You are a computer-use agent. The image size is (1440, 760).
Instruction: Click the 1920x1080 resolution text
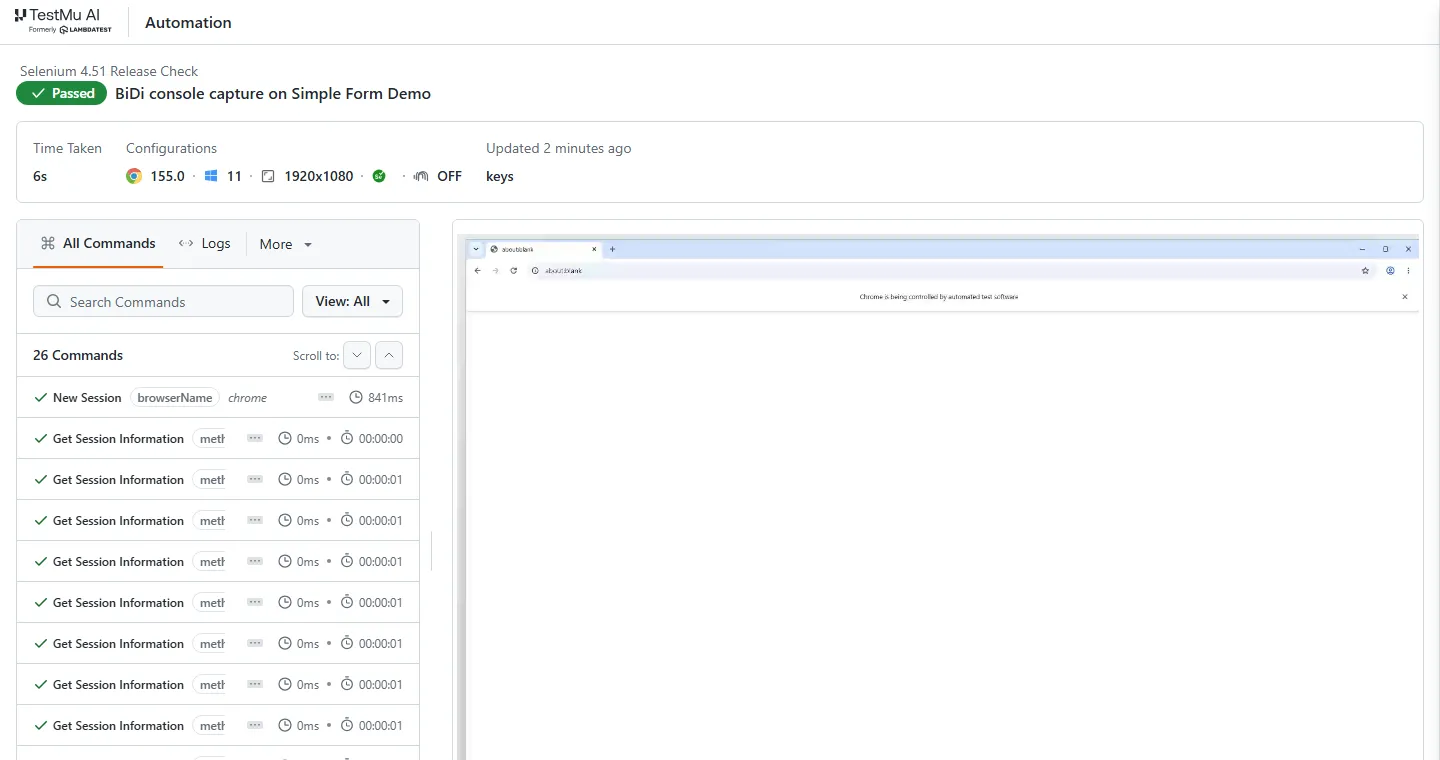(319, 176)
